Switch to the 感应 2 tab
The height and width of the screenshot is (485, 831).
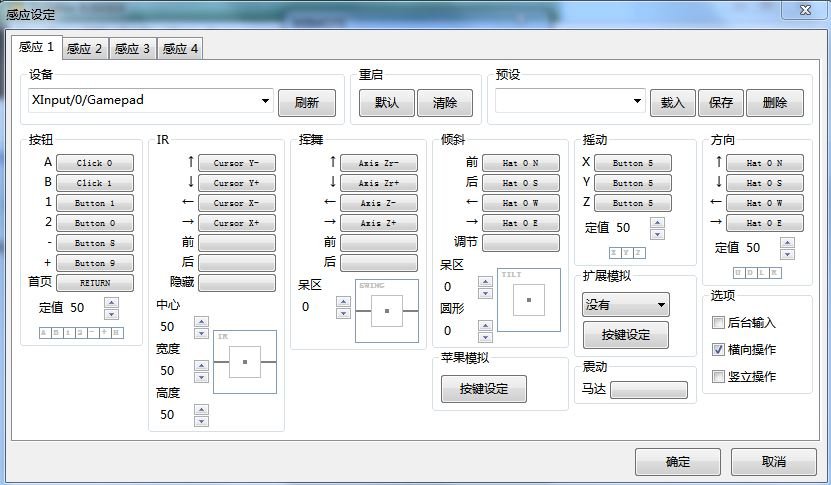(x=84, y=48)
